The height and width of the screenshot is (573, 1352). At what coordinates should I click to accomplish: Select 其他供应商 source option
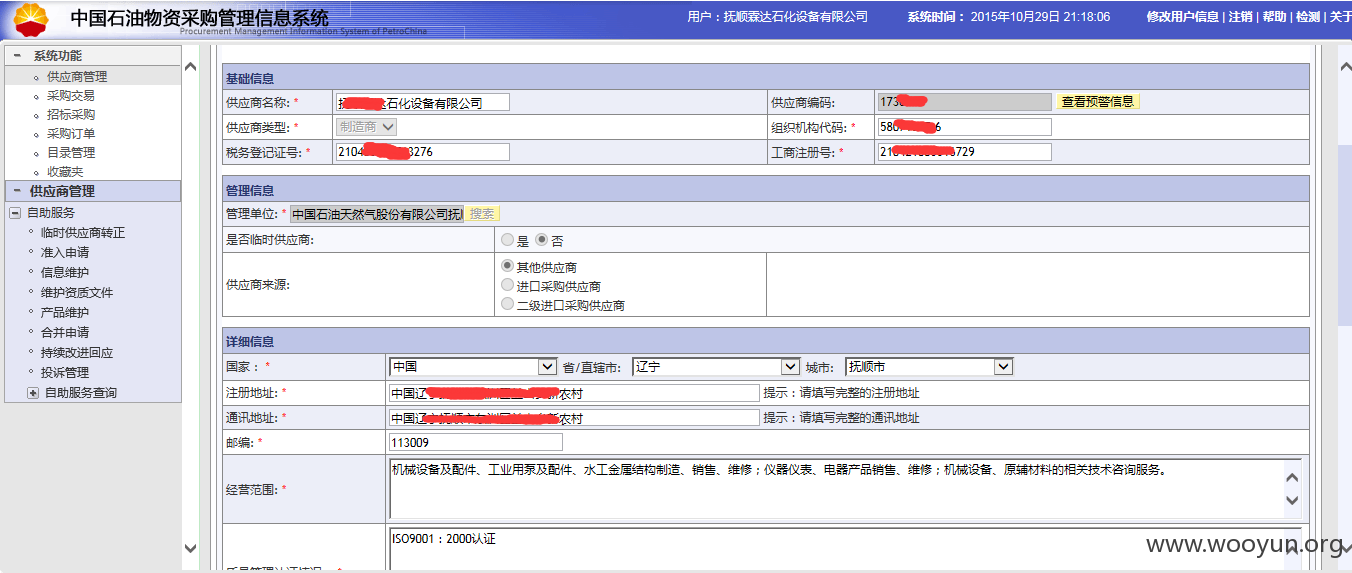[508, 267]
